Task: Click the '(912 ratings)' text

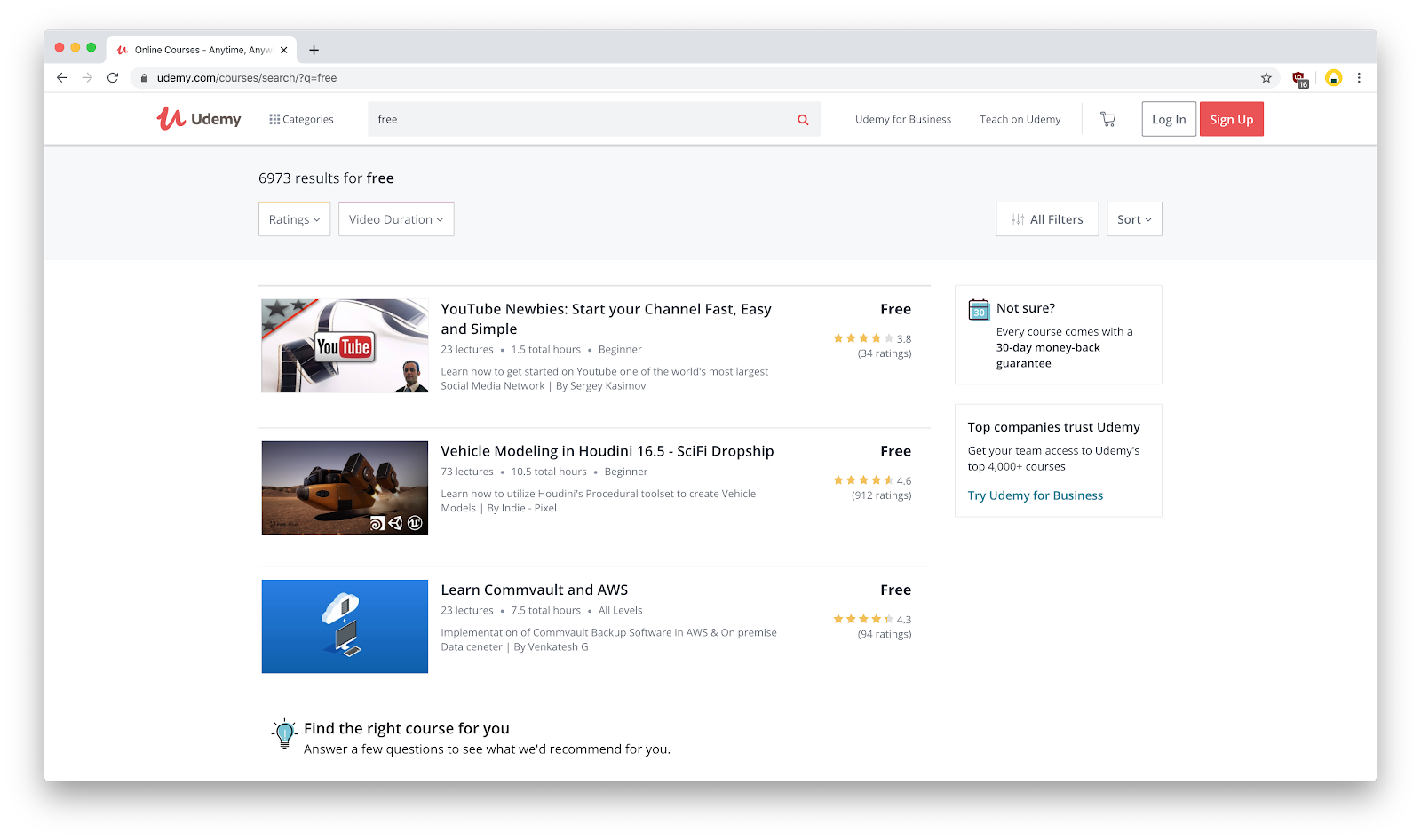Action: pyautogui.click(x=882, y=495)
